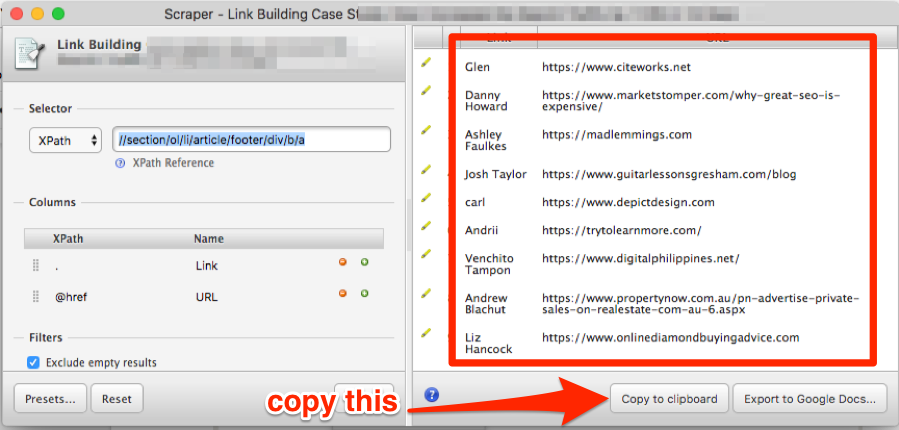Click the pencil icon beside carl row

pos(425,197)
